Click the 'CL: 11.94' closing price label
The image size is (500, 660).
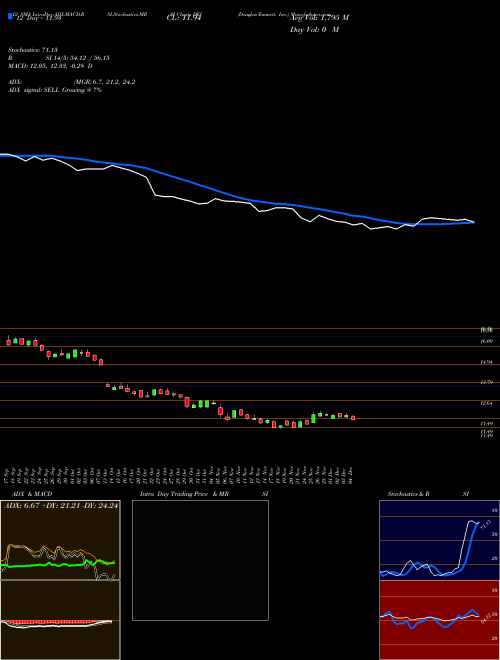click(184, 17)
